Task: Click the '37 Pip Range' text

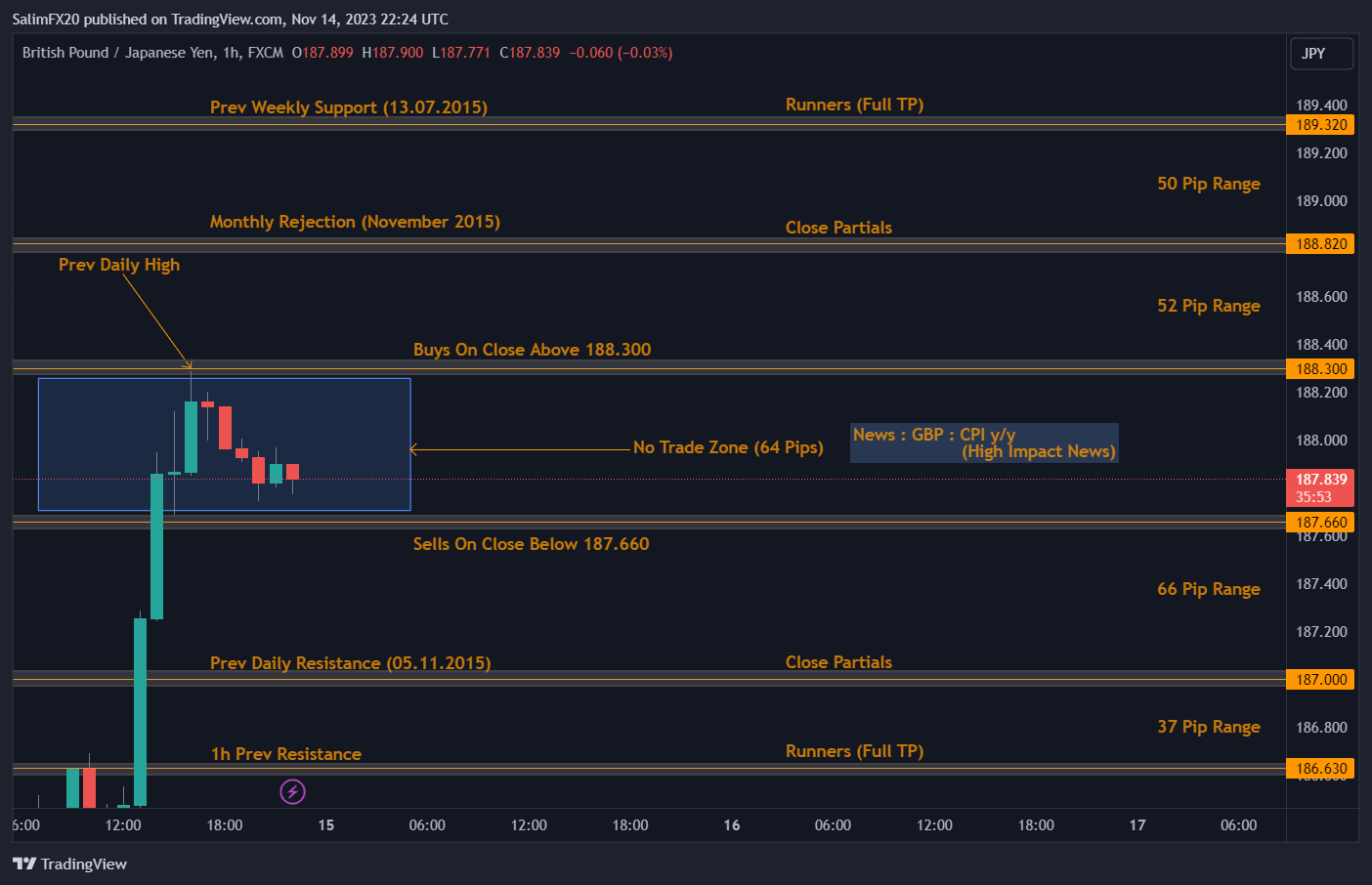Action: click(1209, 727)
